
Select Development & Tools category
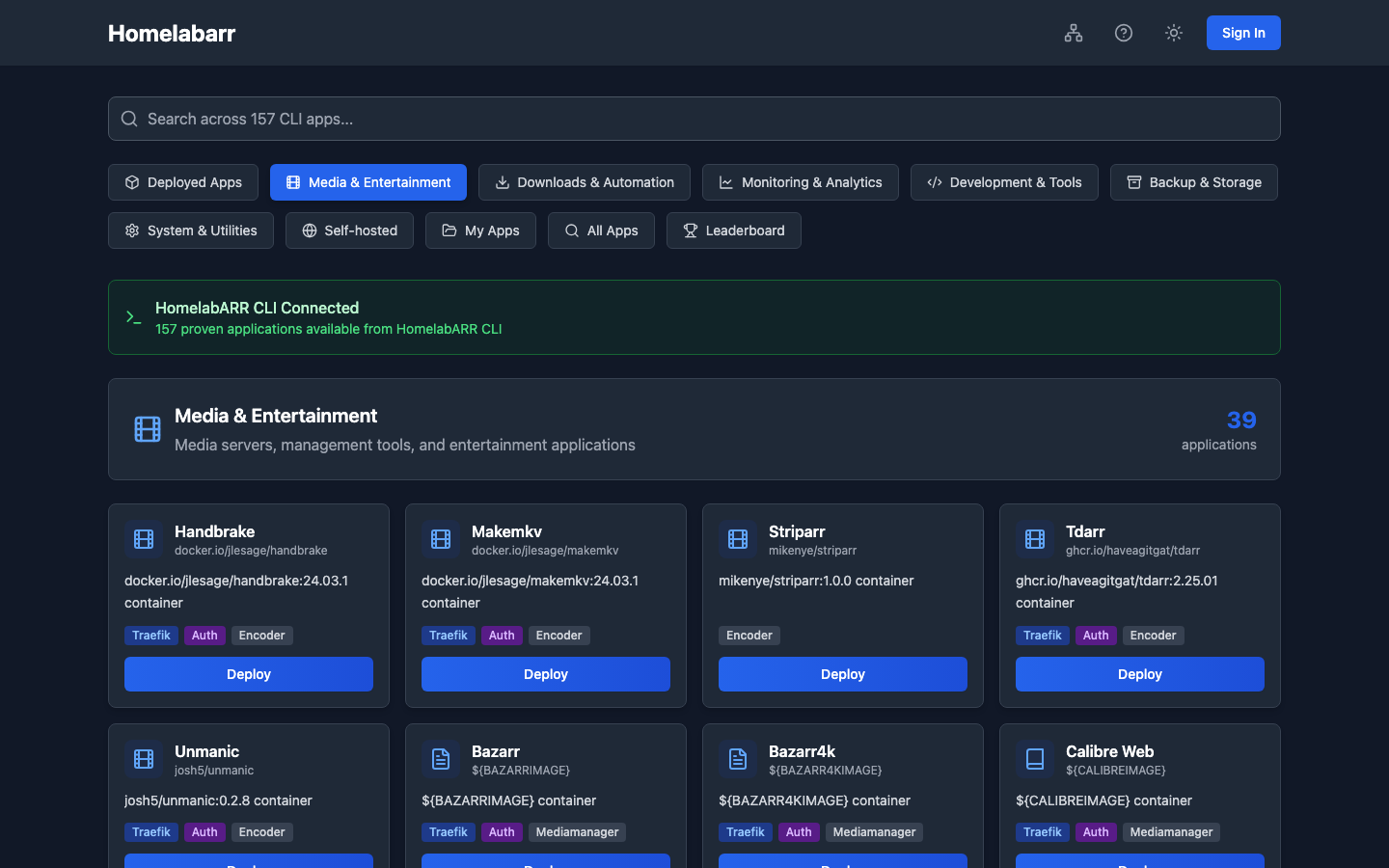[1004, 182]
